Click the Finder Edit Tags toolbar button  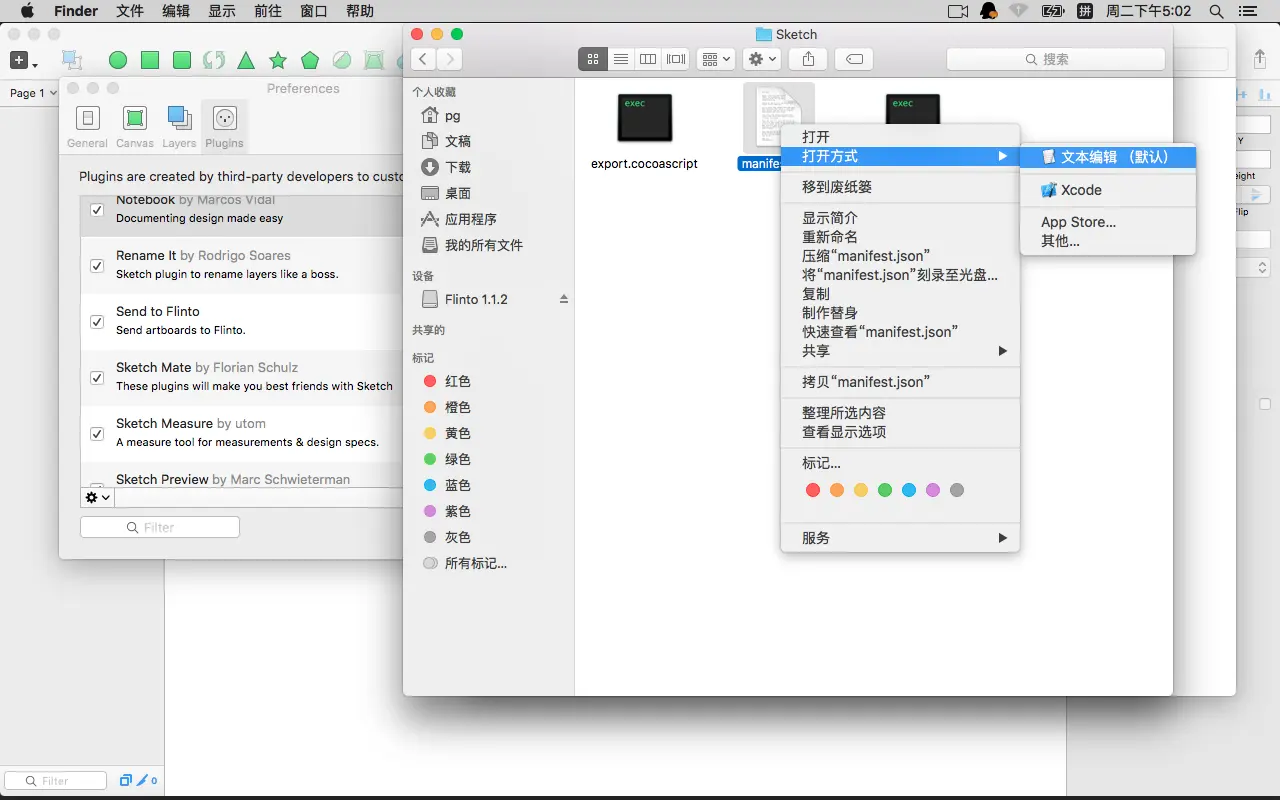[854, 59]
